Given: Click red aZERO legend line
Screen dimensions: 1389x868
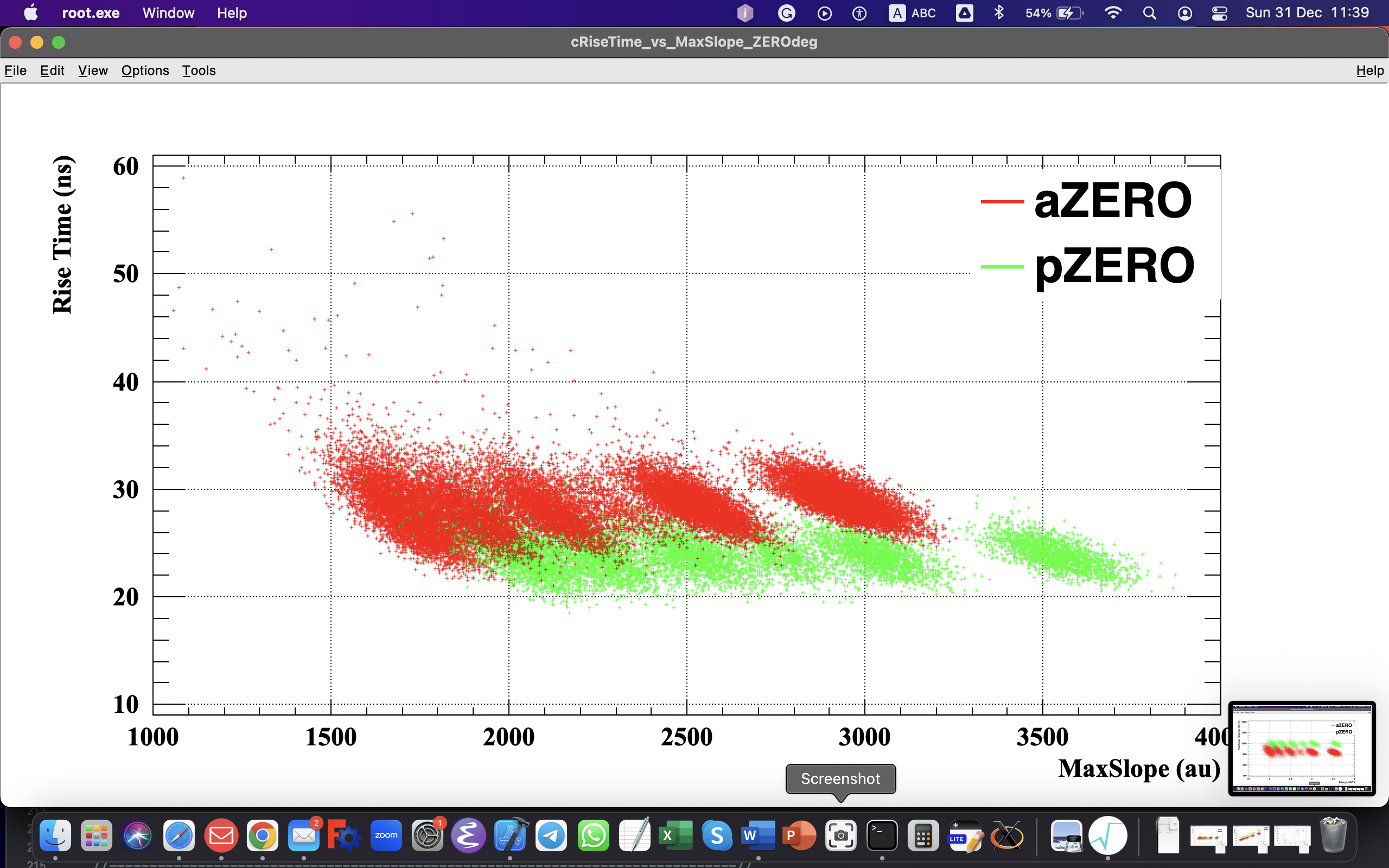Looking at the screenshot, I should 1002,201.
